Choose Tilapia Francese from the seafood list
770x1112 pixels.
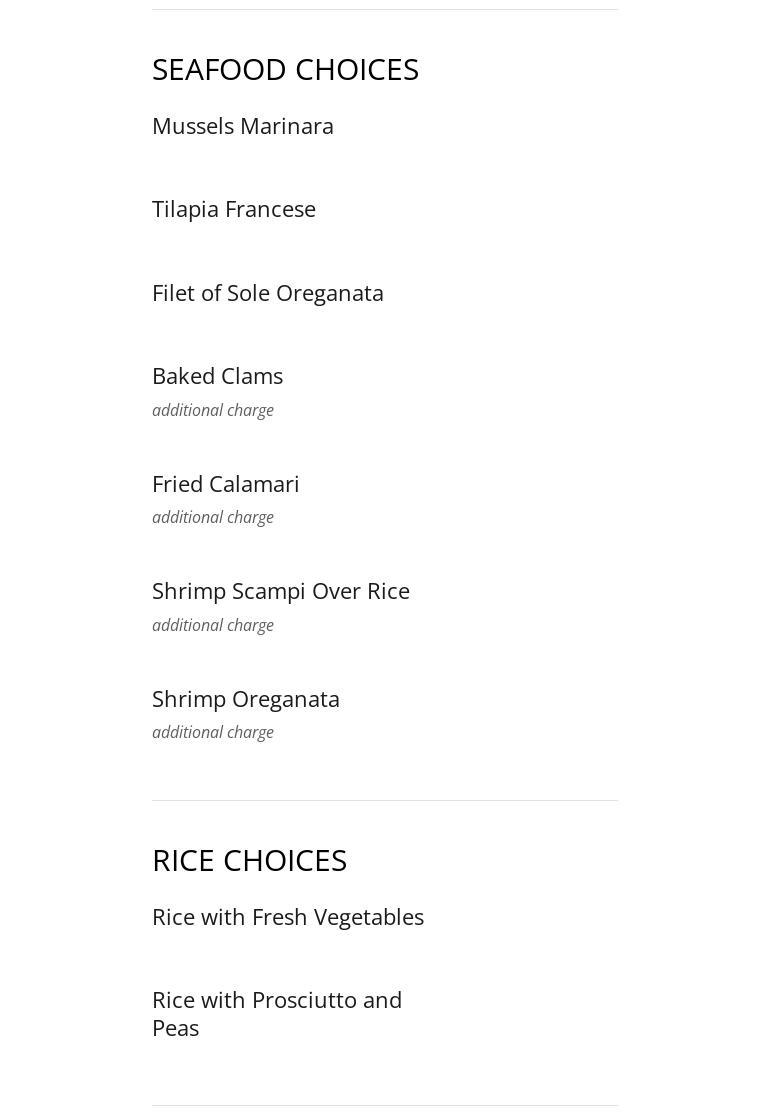(234, 209)
